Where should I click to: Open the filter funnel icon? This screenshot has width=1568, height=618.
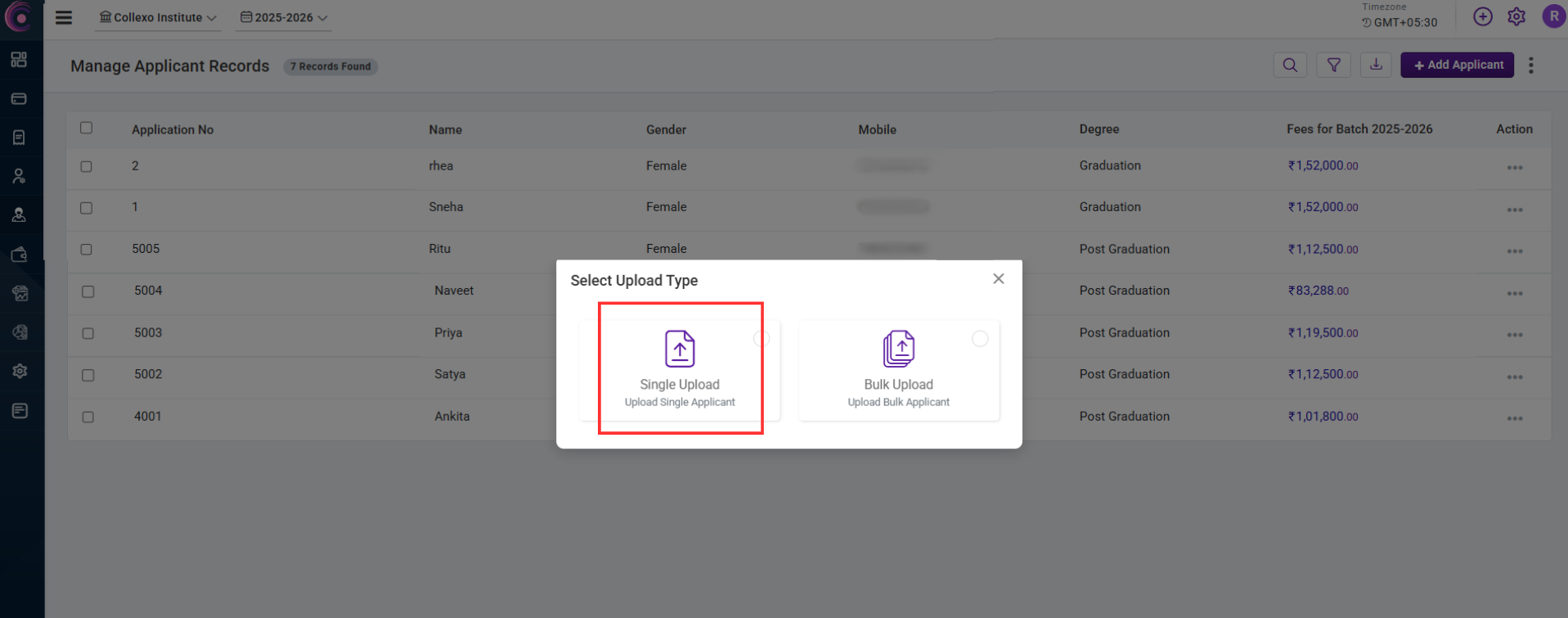click(1333, 65)
